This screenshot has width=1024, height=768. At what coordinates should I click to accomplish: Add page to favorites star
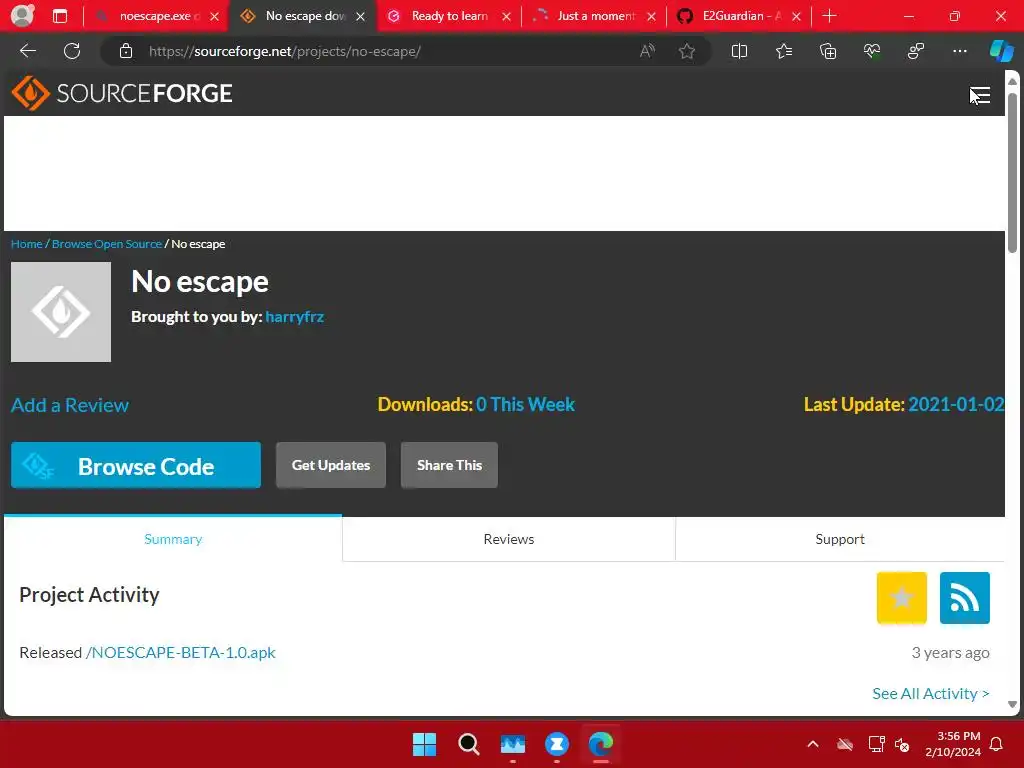[686, 51]
